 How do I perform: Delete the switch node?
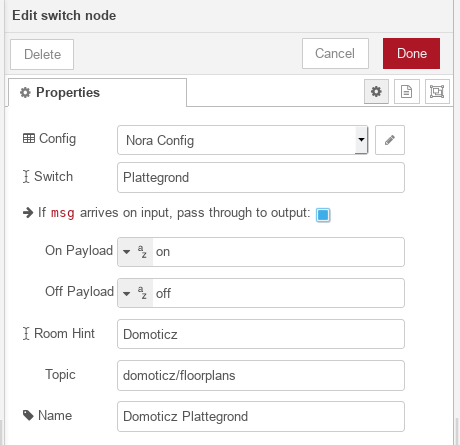[42, 54]
